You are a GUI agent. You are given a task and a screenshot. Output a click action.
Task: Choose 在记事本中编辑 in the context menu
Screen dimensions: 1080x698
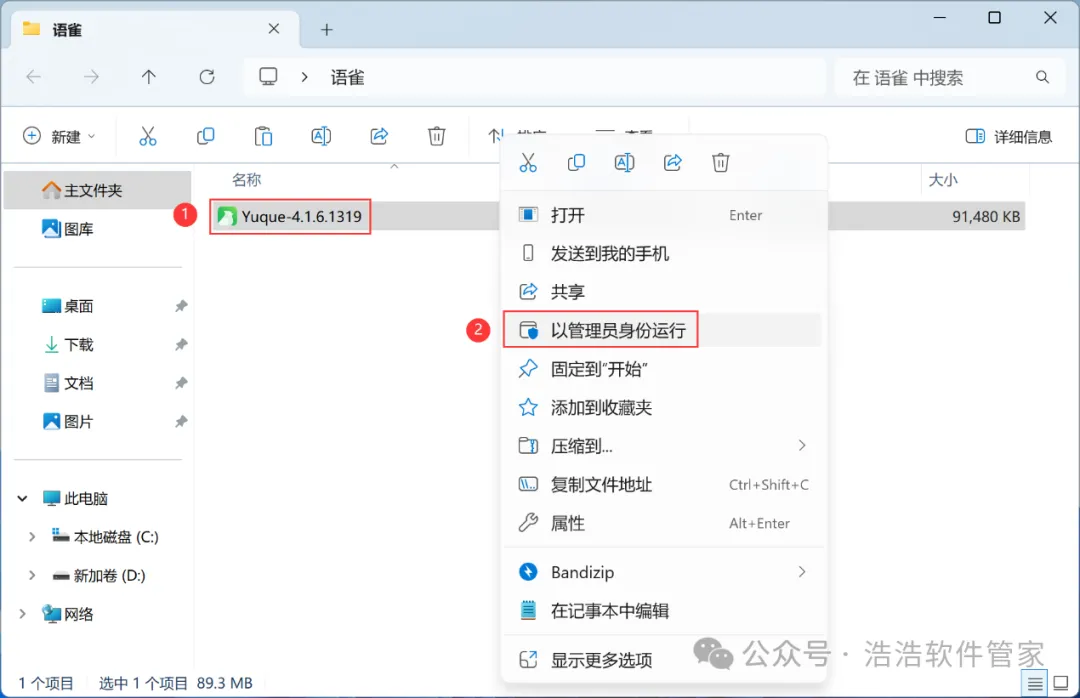click(665, 610)
